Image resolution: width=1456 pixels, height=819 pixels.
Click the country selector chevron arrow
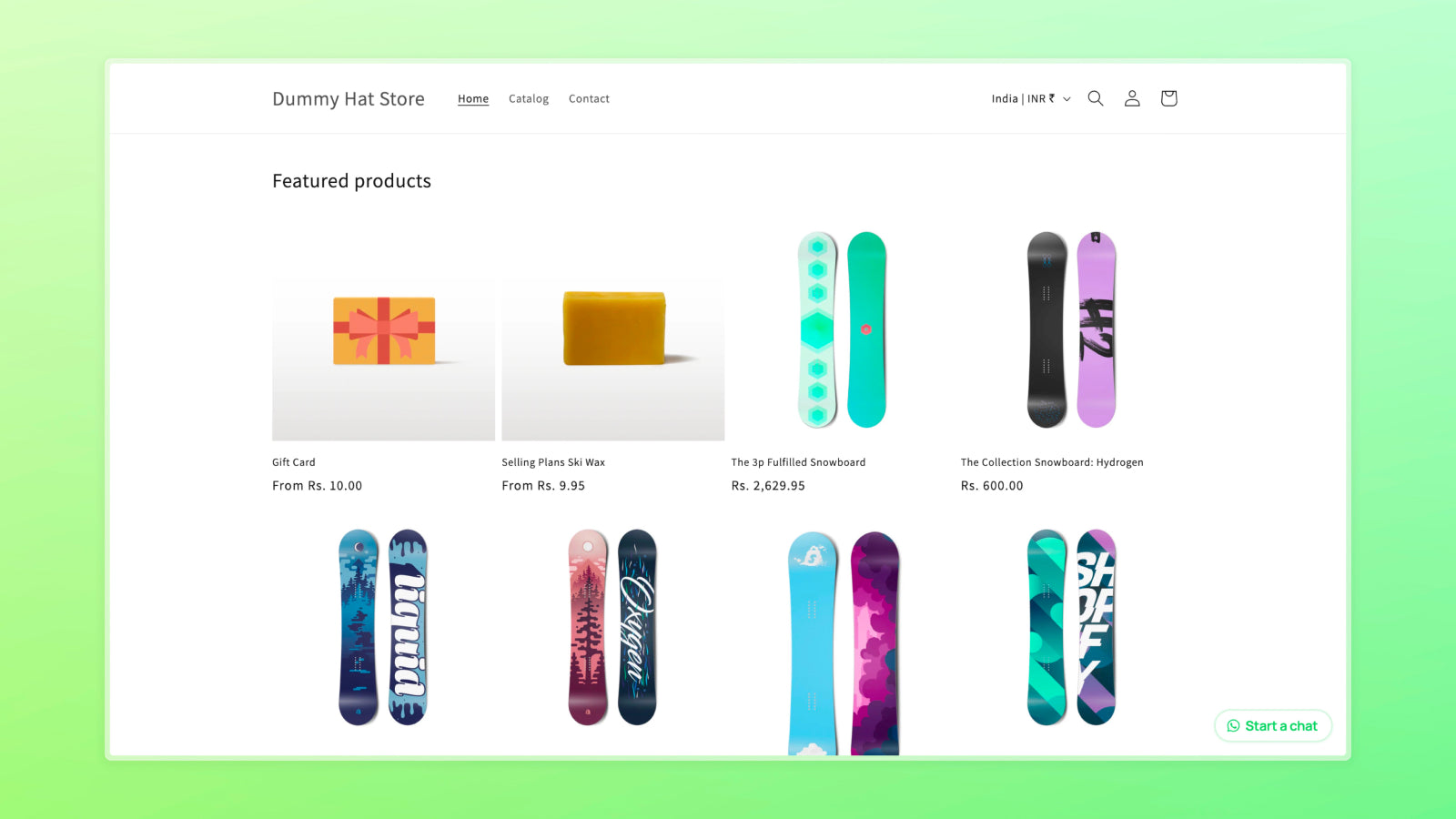click(x=1067, y=99)
